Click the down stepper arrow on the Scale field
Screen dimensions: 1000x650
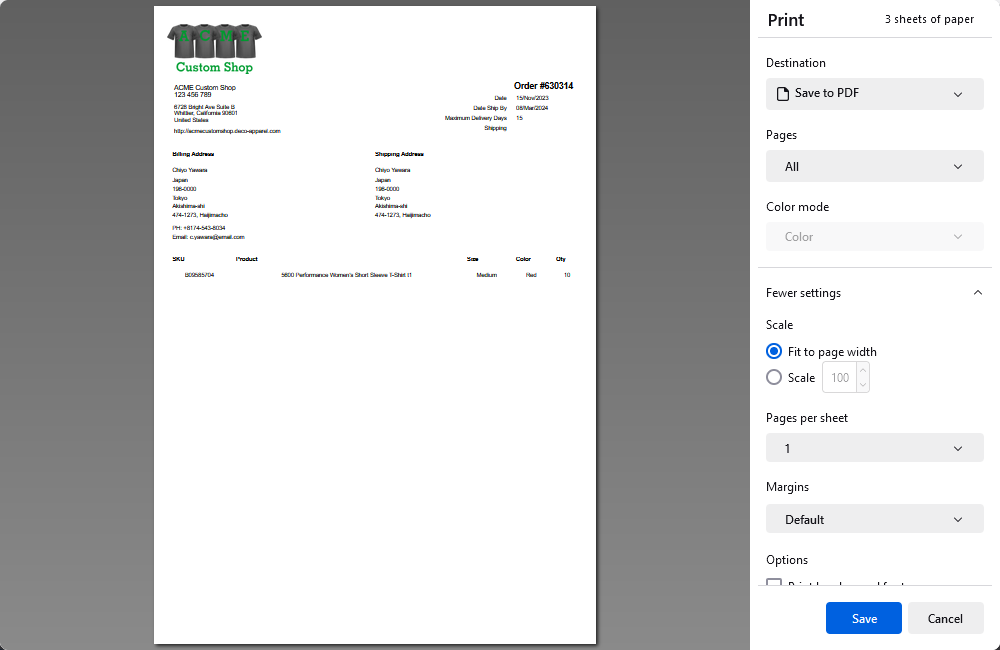tap(864, 383)
